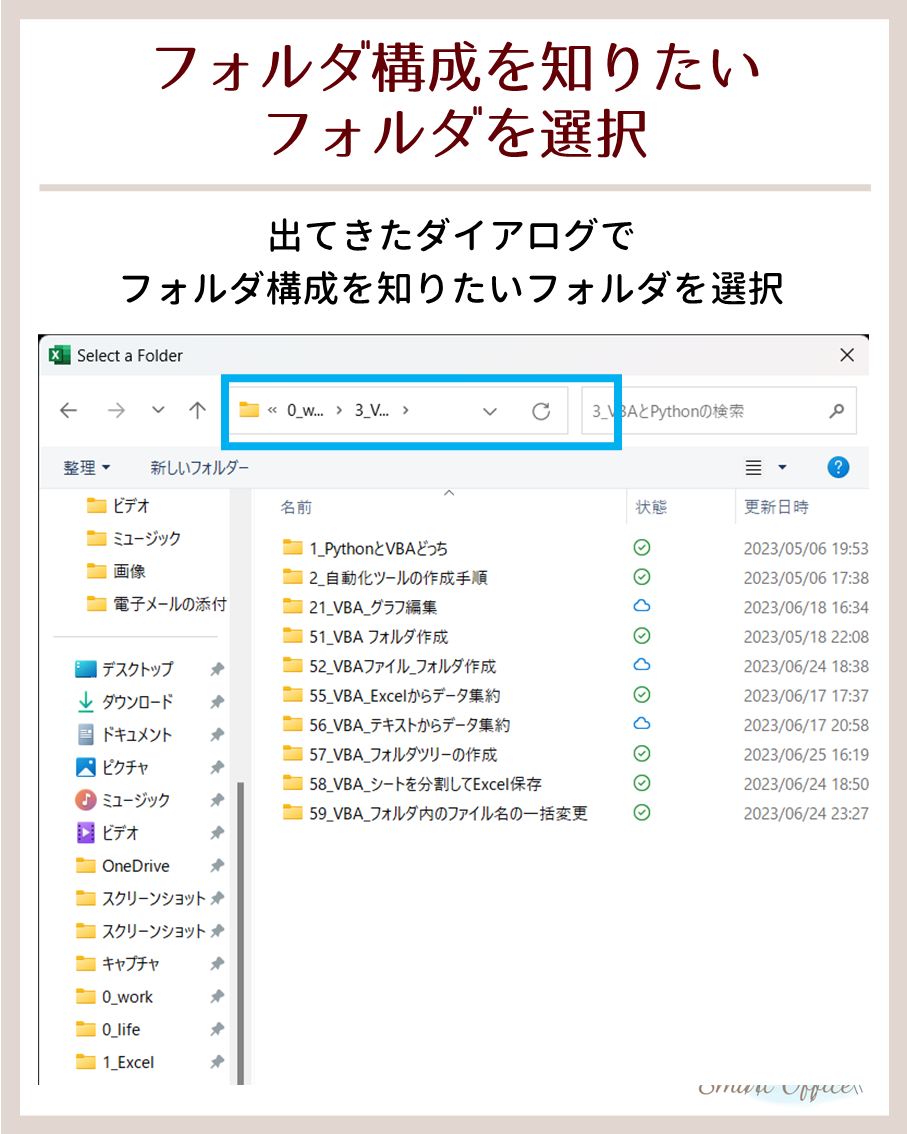Sort by the 状態 column header

click(x=651, y=507)
